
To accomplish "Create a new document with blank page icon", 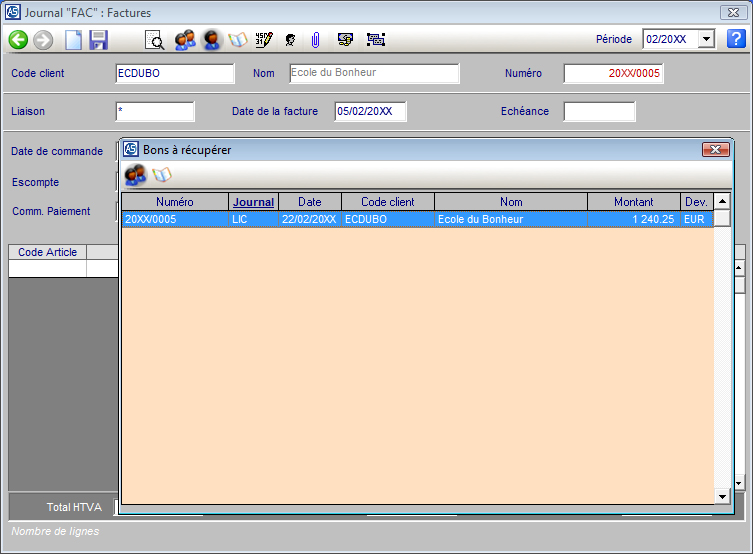I will [x=73, y=40].
